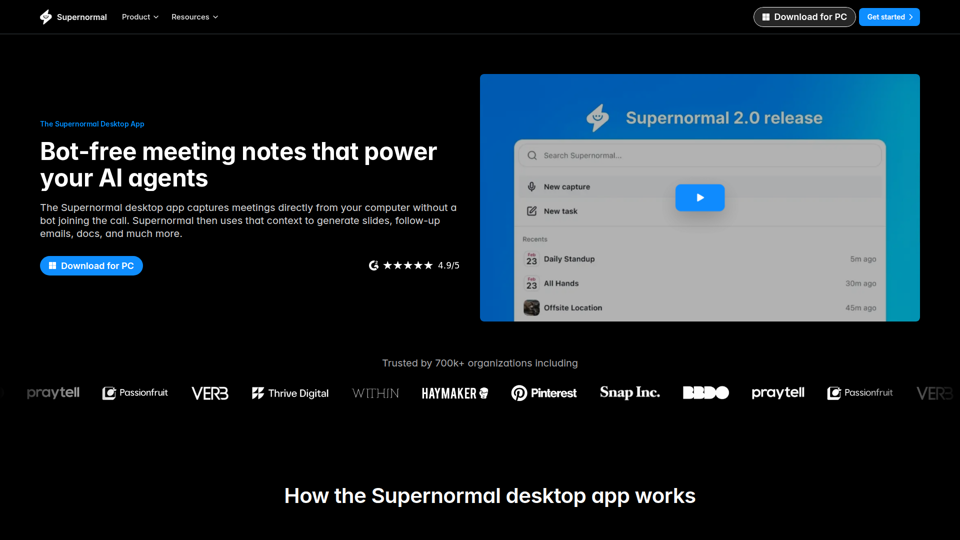Click the 30m ago timestamp
This screenshot has height=540, width=960.
click(861, 283)
